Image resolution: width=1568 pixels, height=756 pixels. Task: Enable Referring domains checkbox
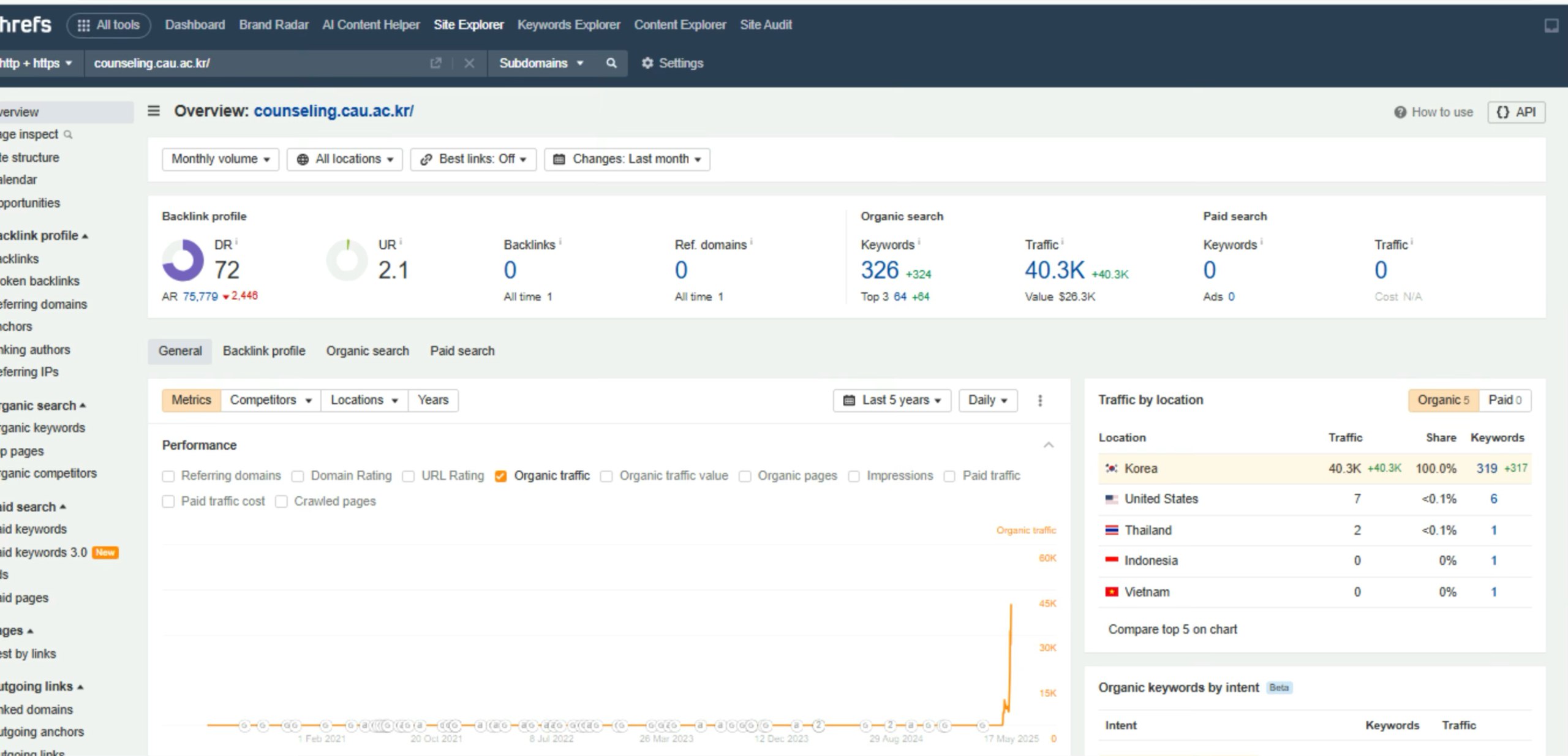pos(168,476)
